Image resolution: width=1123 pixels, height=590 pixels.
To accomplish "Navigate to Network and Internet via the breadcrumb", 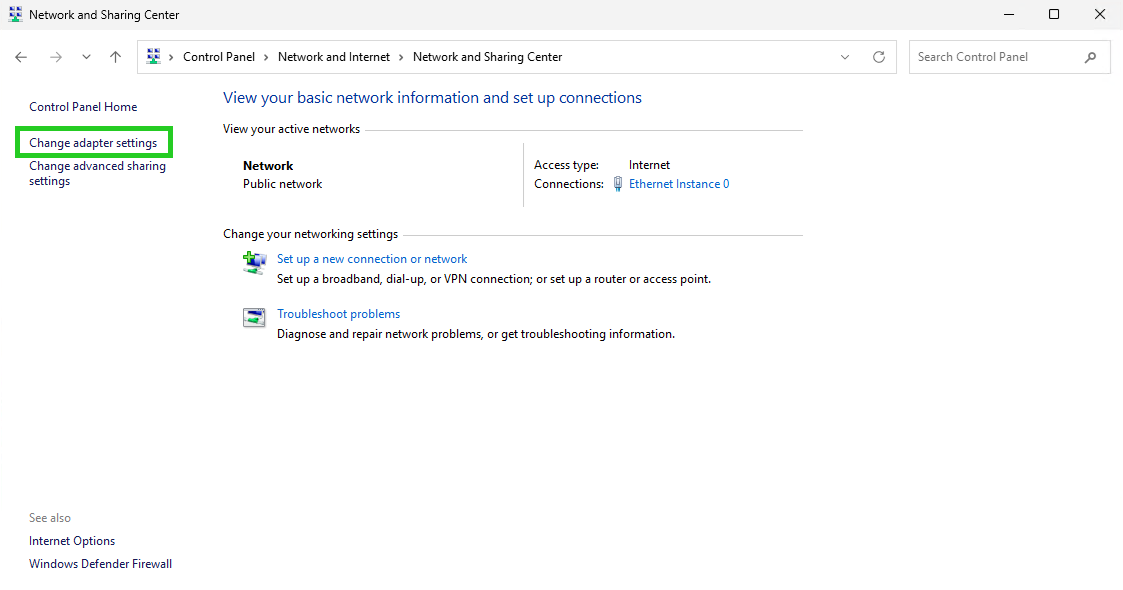I will click(333, 57).
